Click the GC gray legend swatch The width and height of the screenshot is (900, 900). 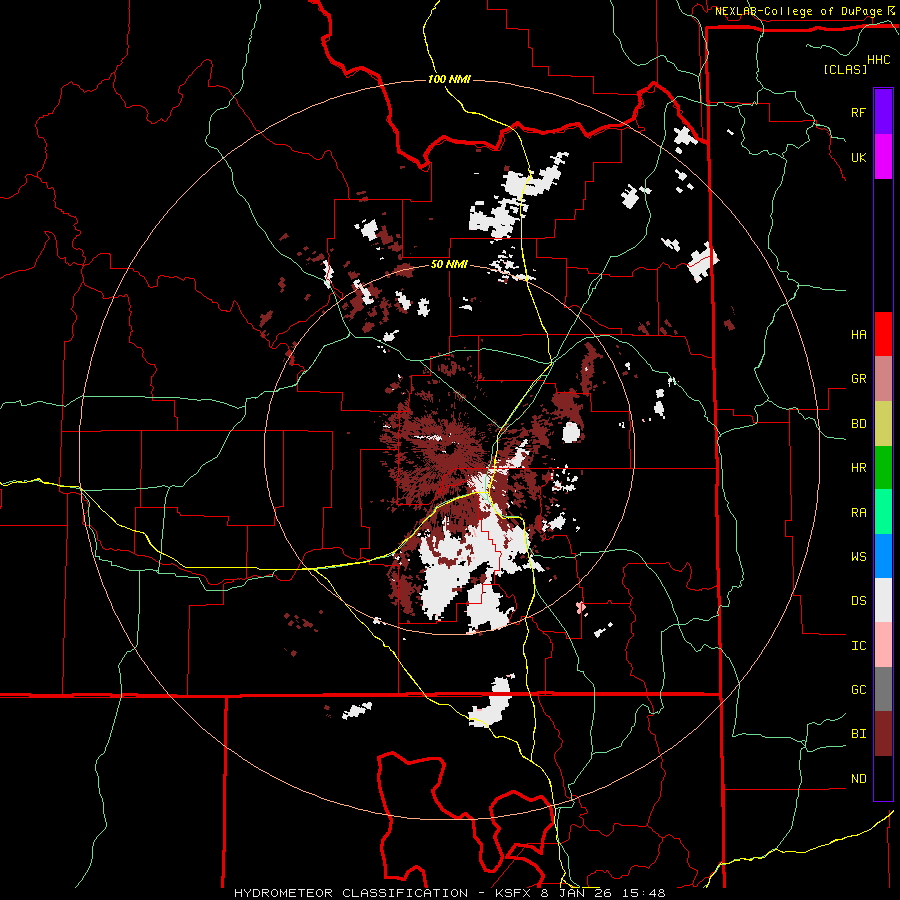coord(883,689)
